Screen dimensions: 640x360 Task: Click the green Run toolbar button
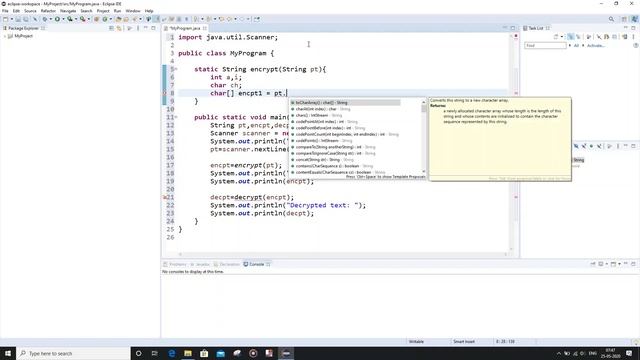(58, 19)
